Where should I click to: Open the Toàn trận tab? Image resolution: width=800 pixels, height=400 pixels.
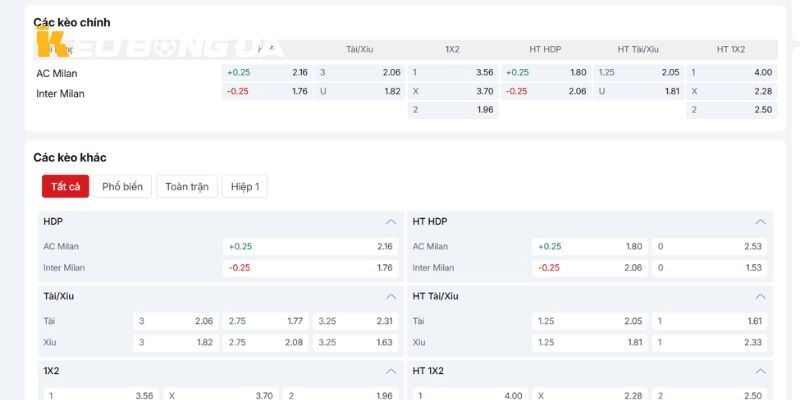point(187,186)
